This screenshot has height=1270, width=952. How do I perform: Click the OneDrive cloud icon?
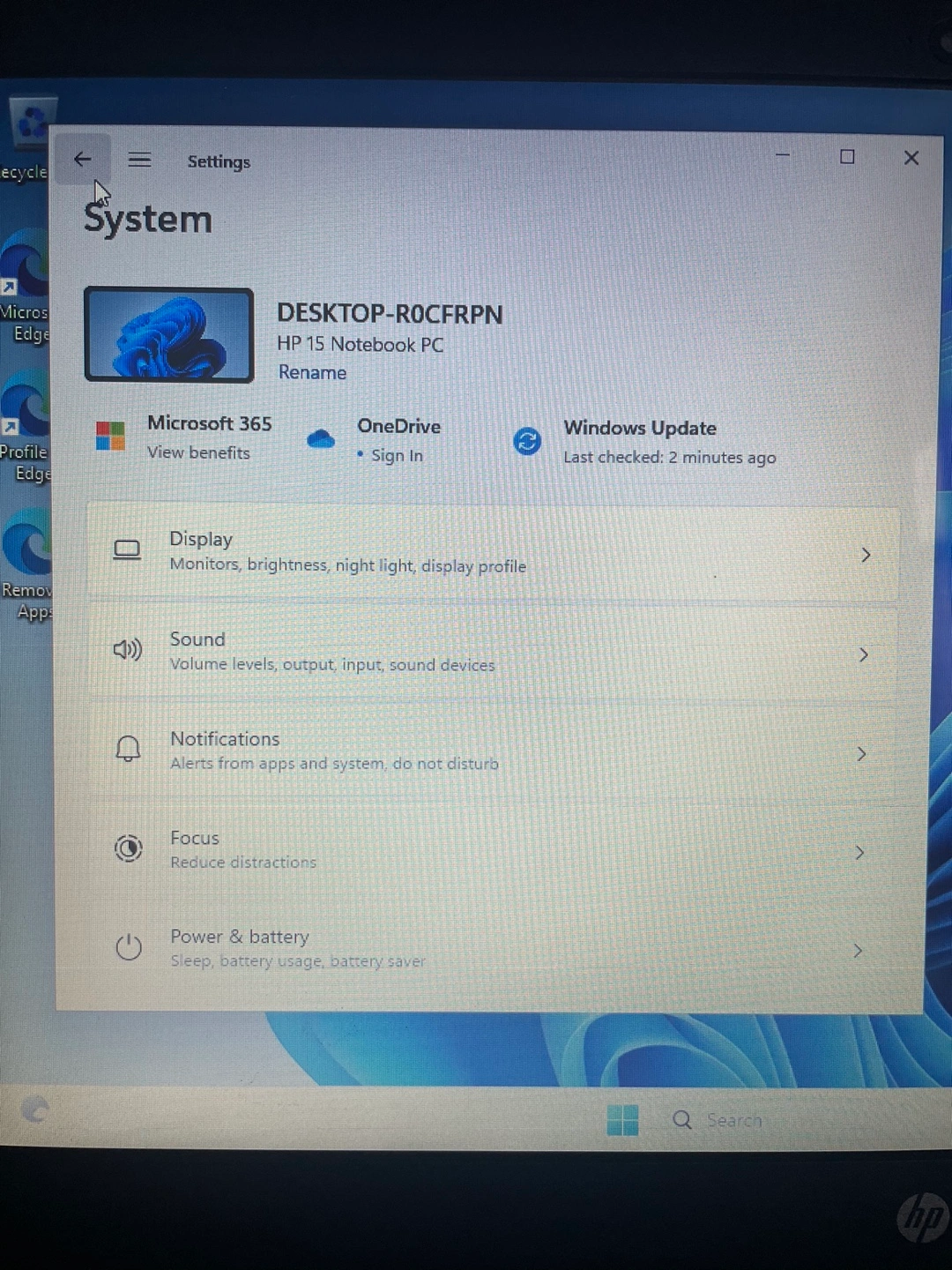tap(321, 438)
